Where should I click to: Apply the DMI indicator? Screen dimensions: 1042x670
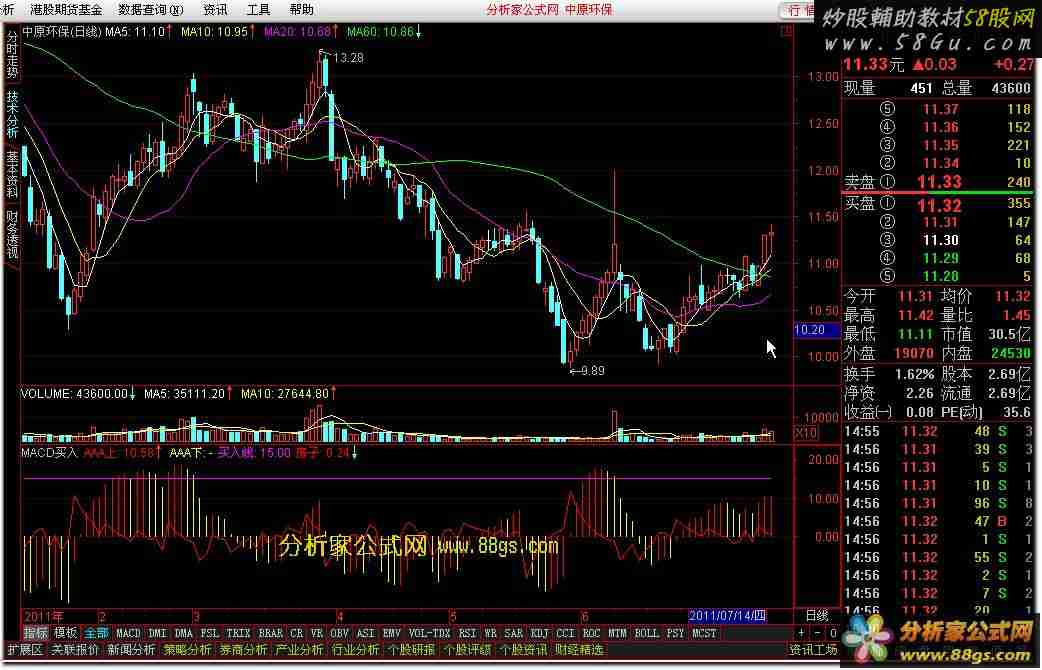click(157, 633)
